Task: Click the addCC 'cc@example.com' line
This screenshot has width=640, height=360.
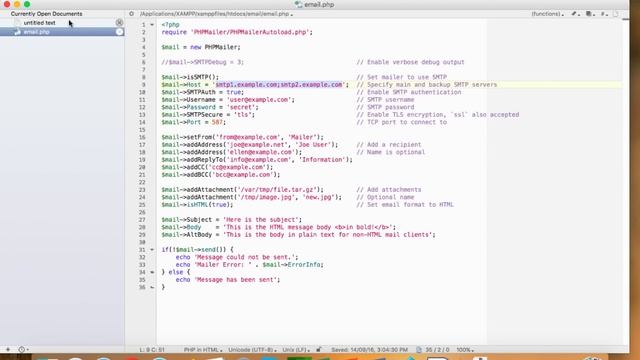Action: [217, 167]
